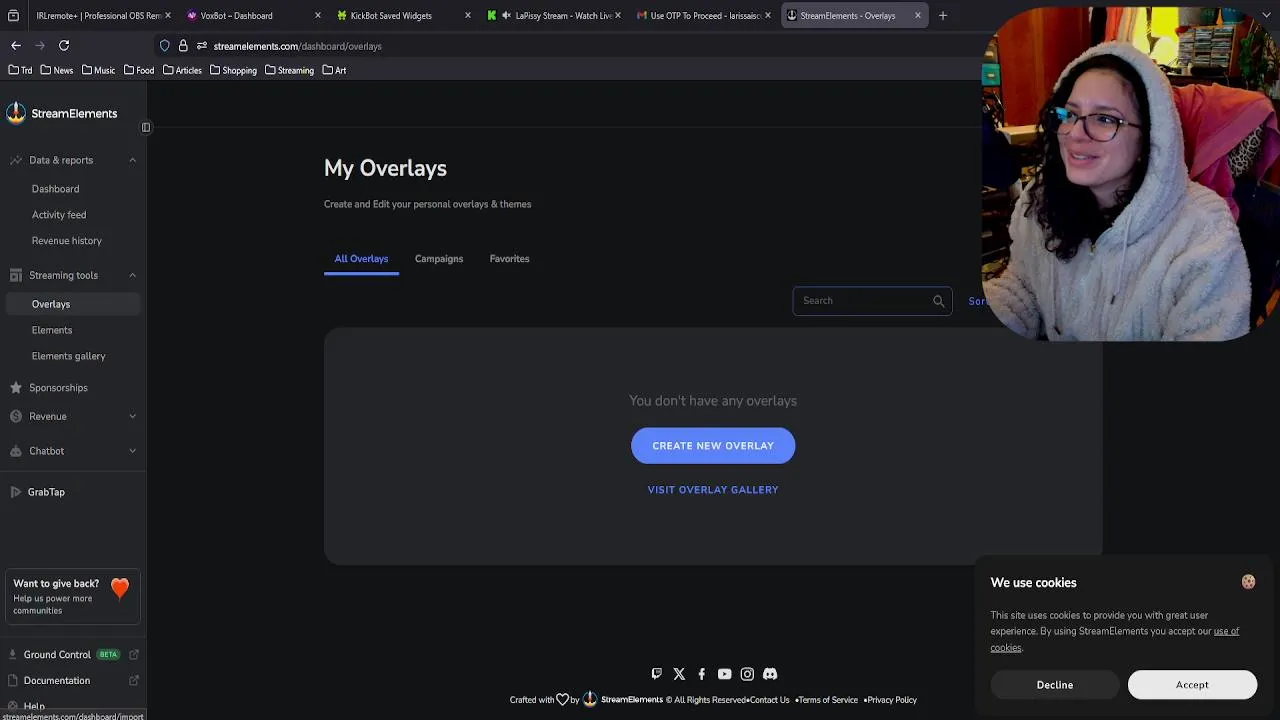Accept cookies in the banner

(1192, 685)
